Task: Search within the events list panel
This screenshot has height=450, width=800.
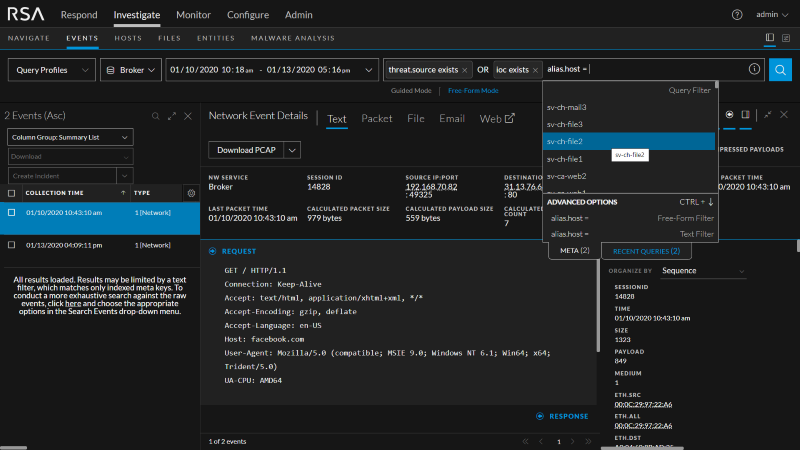Action: tap(156, 116)
